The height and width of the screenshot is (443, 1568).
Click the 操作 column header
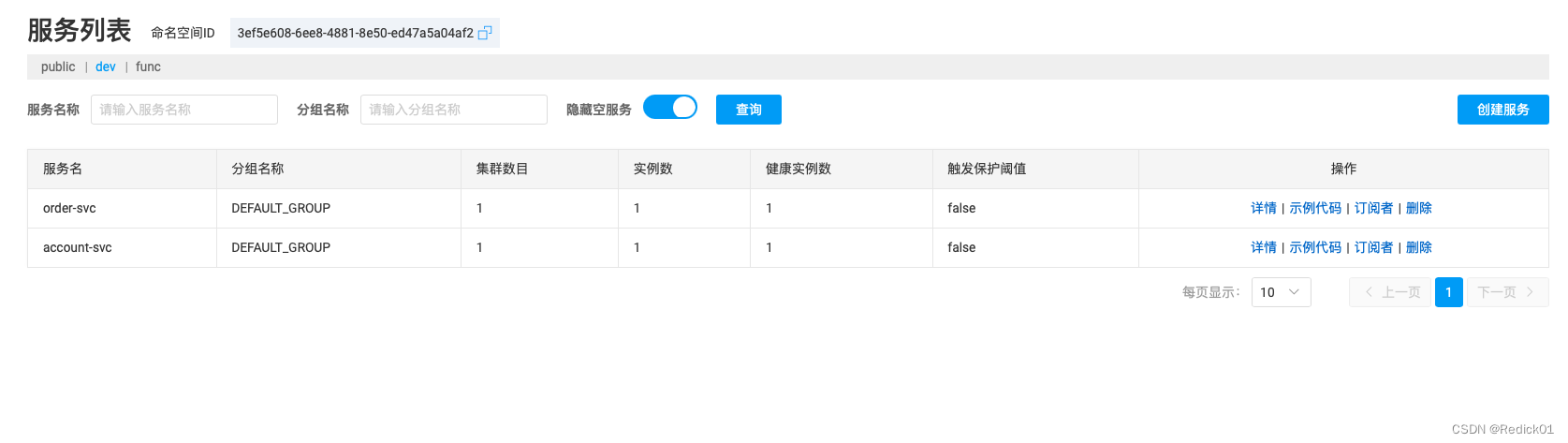1343,169
